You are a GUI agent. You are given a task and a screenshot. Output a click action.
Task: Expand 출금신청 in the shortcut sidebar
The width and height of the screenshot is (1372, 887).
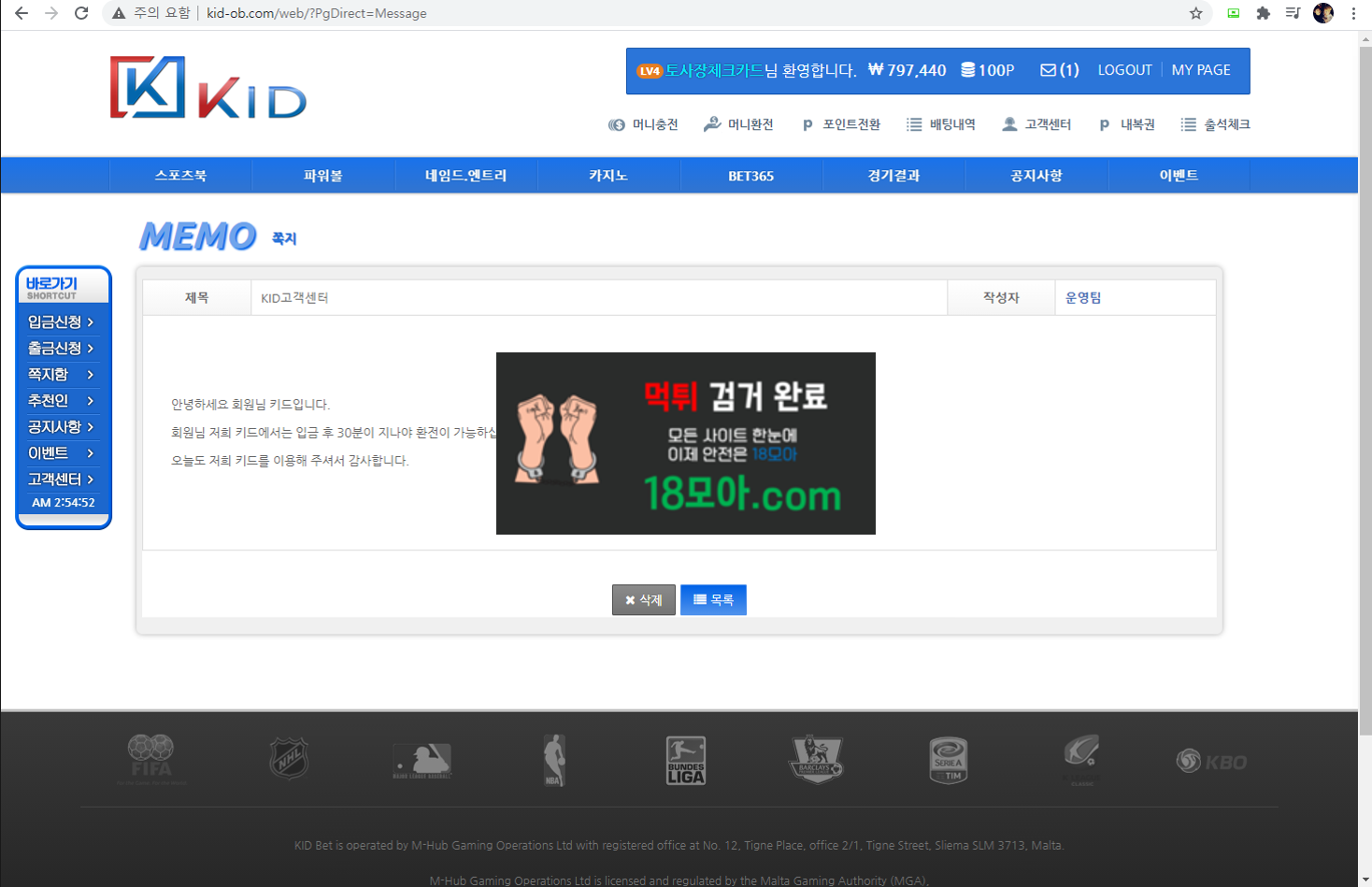[62, 348]
